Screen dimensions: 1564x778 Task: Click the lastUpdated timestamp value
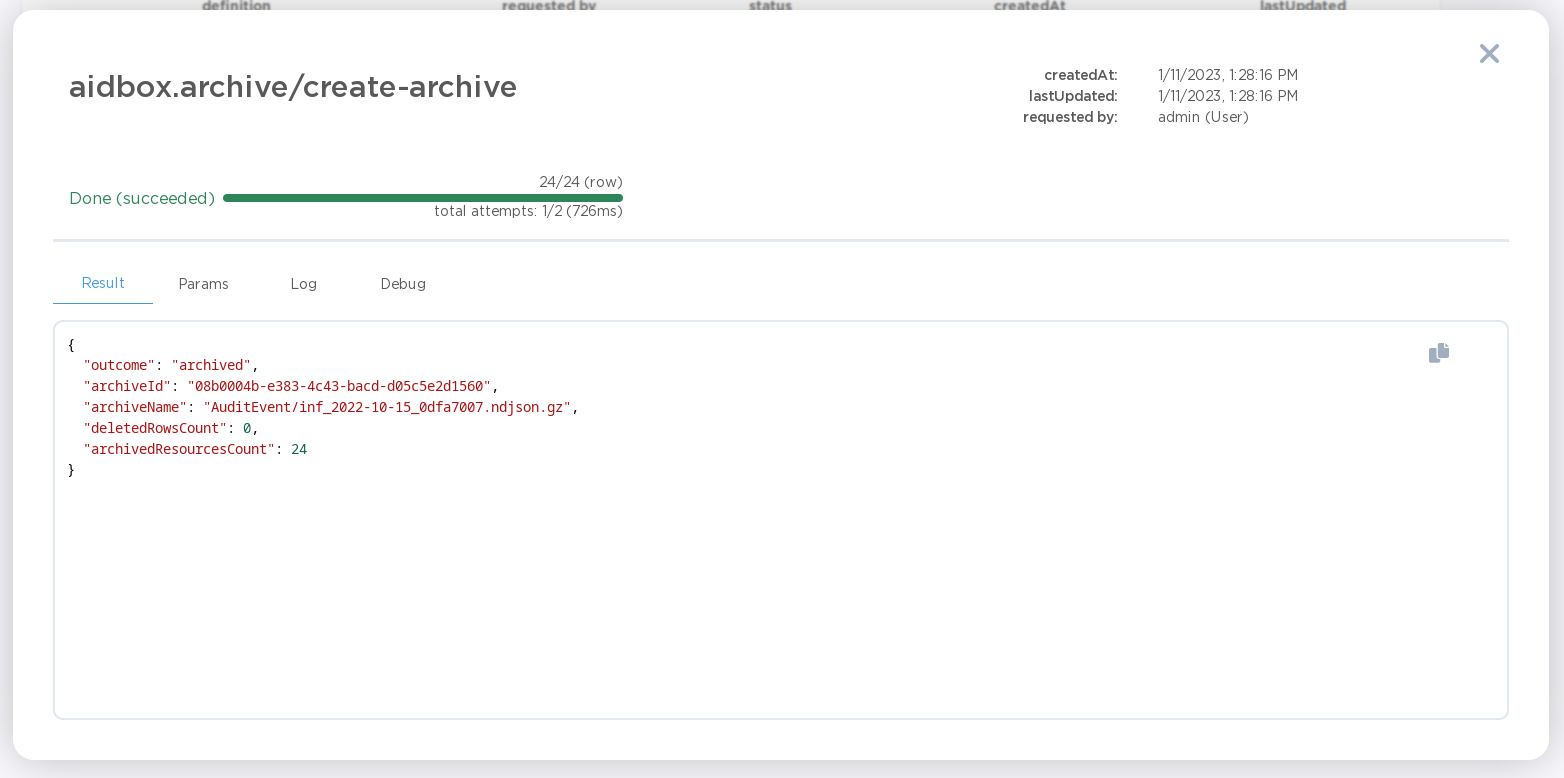click(x=1228, y=96)
